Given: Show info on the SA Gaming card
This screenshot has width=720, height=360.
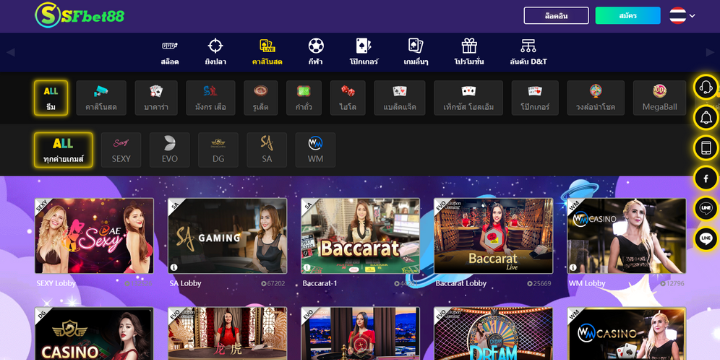Looking at the screenshot, I should click(174, 268).
